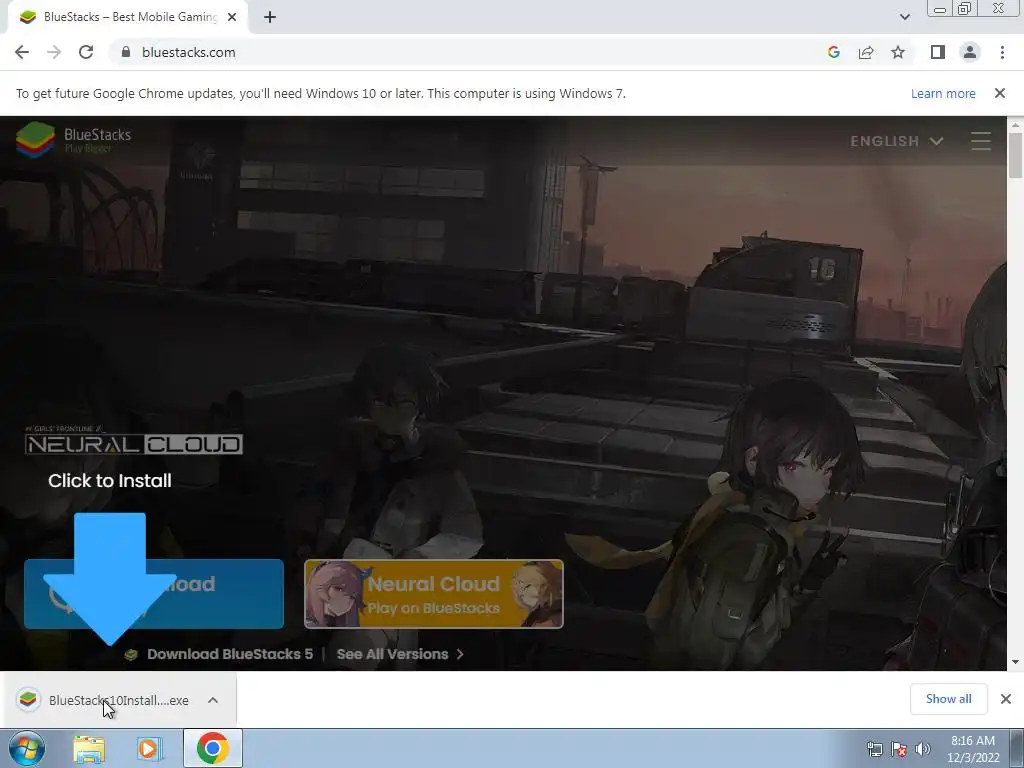Expand the download item options chevron
This screenshot has width=1024, height=768.
213,700
